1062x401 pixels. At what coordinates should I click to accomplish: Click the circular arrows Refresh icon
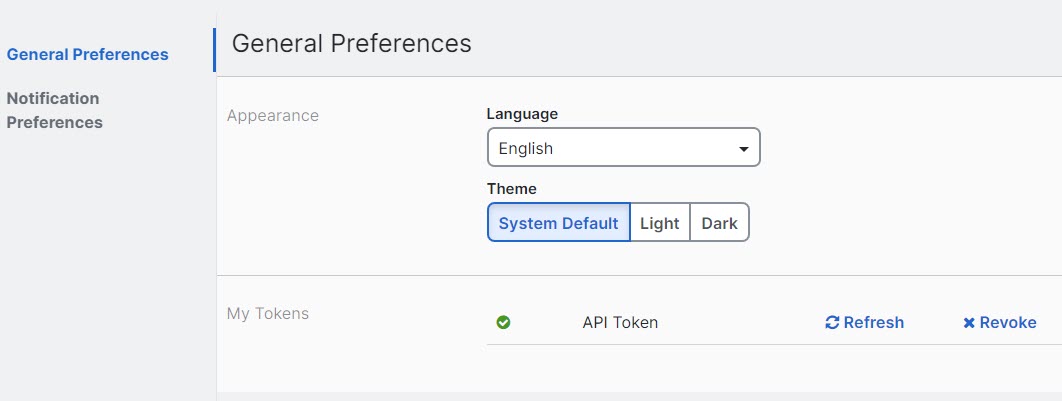(x=832, y=323)
